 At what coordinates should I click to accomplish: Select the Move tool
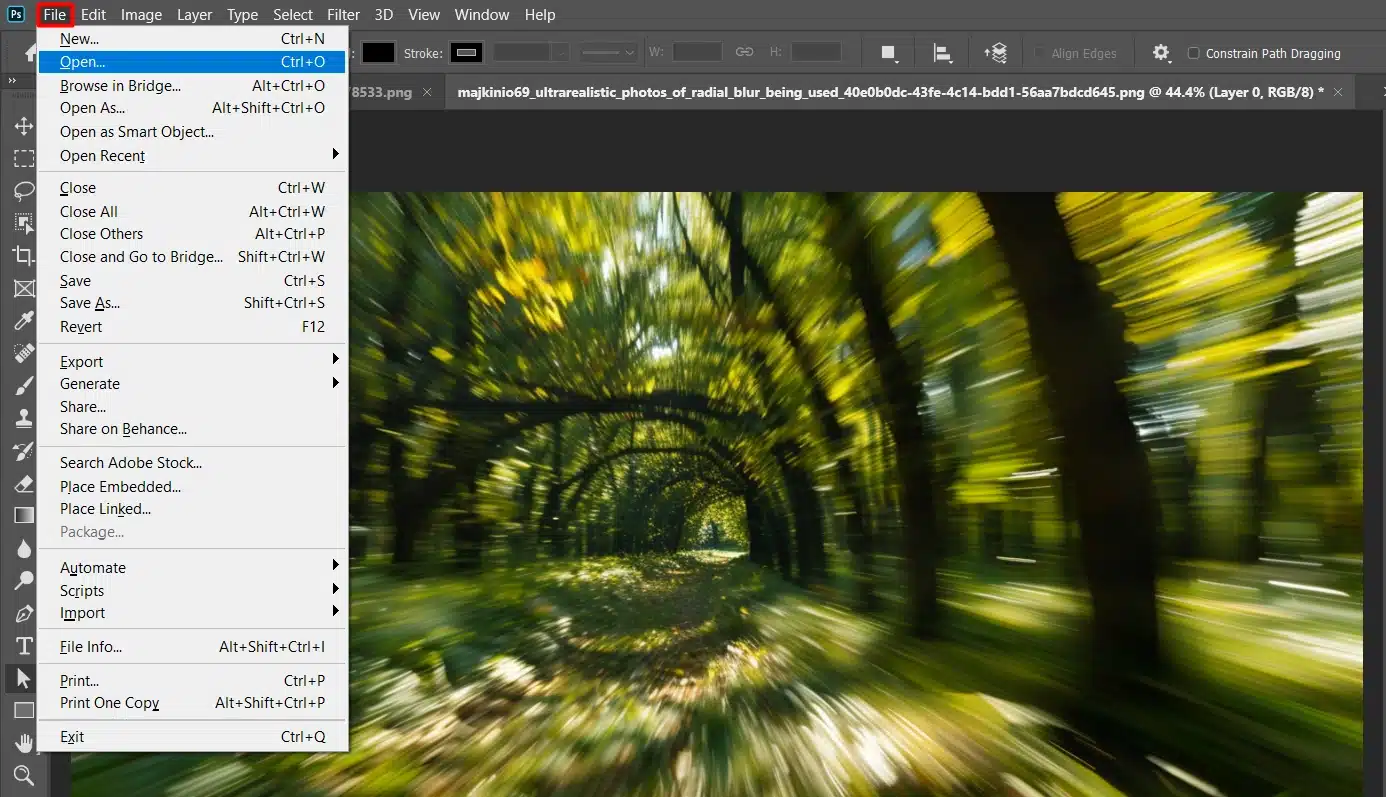click(x=23, y=126)
